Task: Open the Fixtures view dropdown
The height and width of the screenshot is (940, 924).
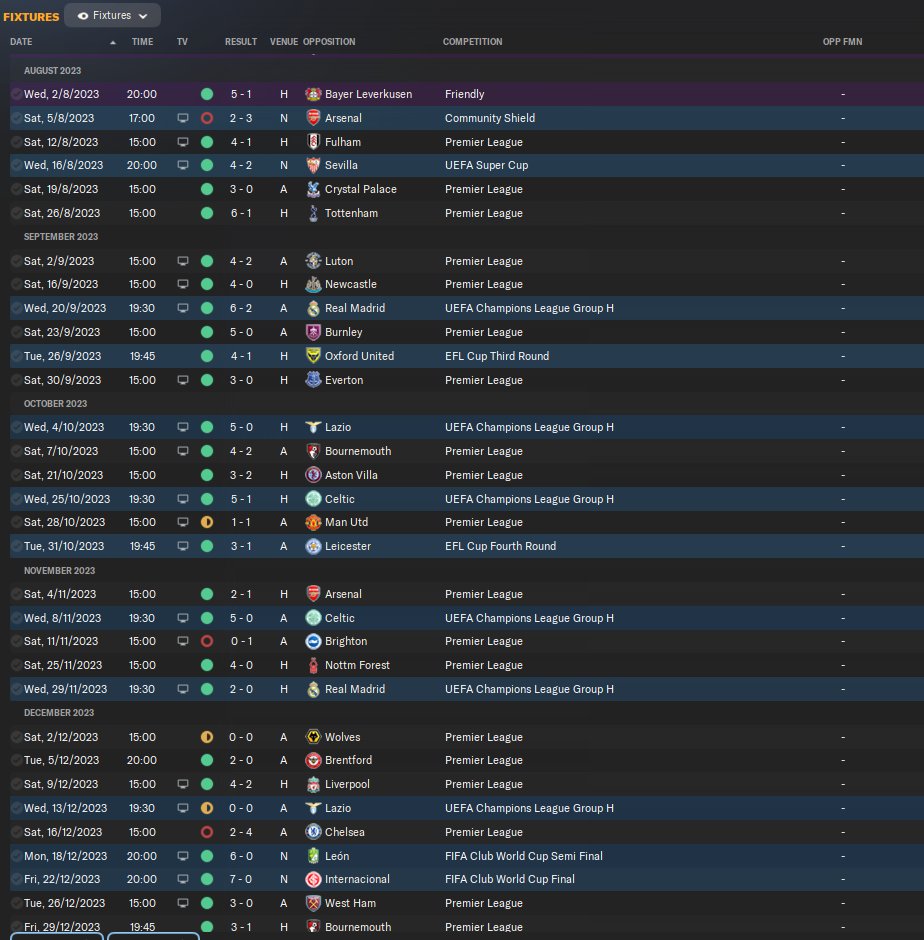Action: (112, 16)
